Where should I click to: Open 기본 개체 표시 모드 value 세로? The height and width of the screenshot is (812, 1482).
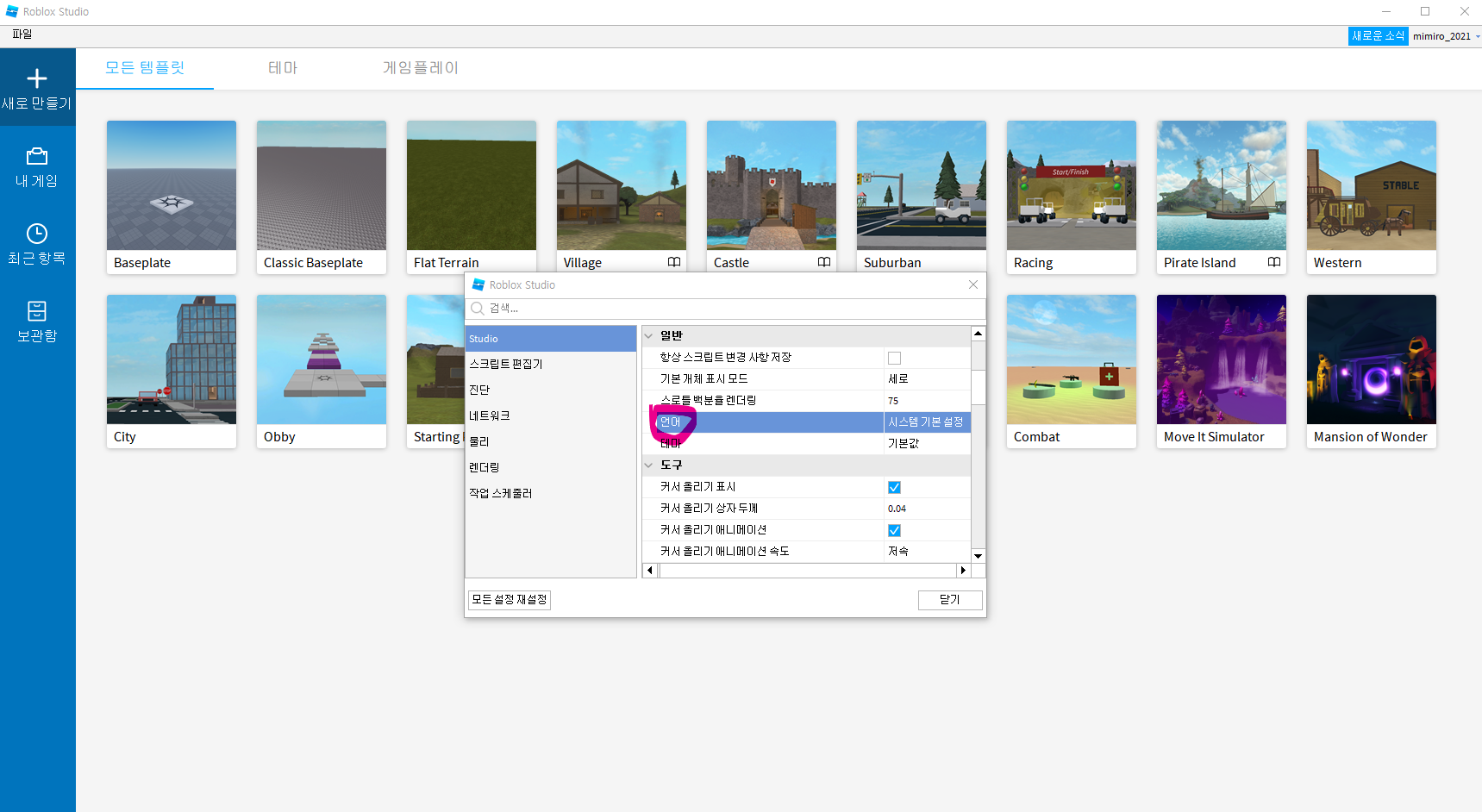928,379
